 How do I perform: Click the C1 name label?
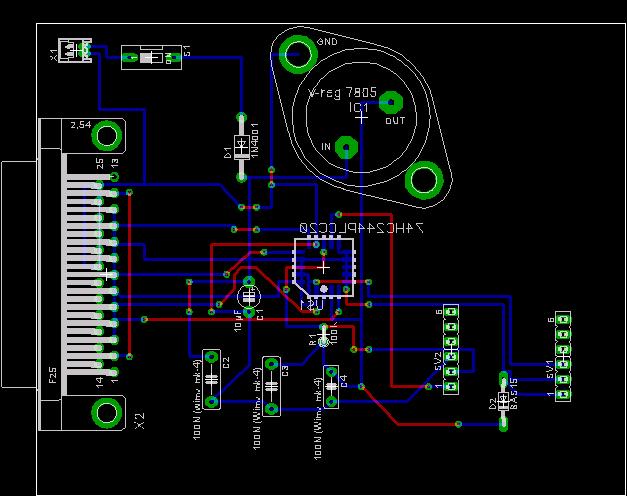[260, 314]
